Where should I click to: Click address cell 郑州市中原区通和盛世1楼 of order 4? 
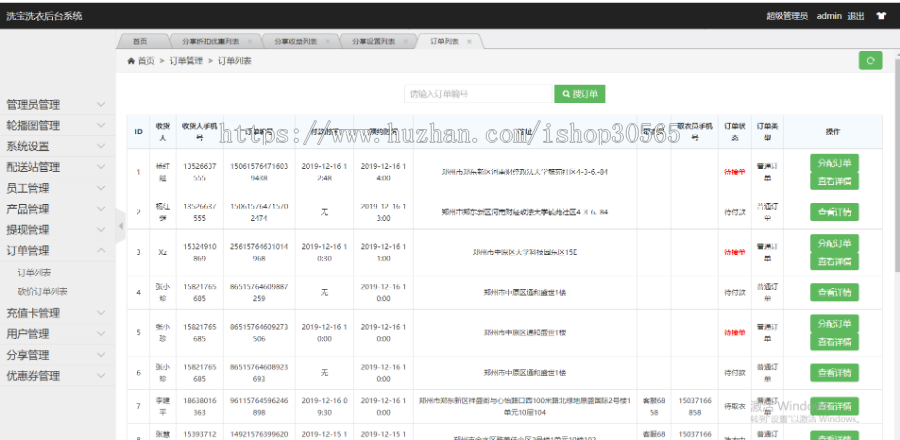[525, 293]
